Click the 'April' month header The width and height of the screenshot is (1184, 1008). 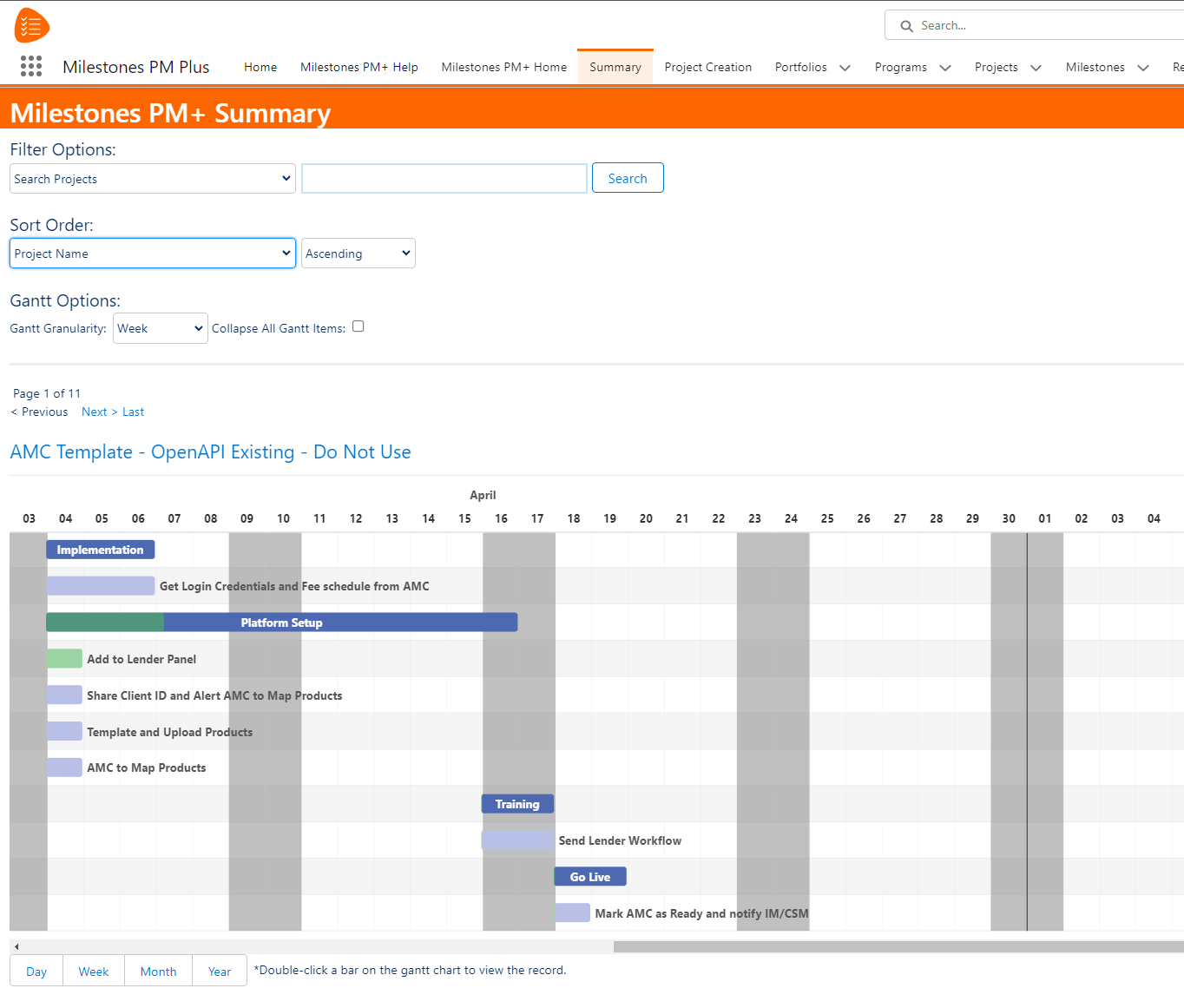(x=483, y=495)
